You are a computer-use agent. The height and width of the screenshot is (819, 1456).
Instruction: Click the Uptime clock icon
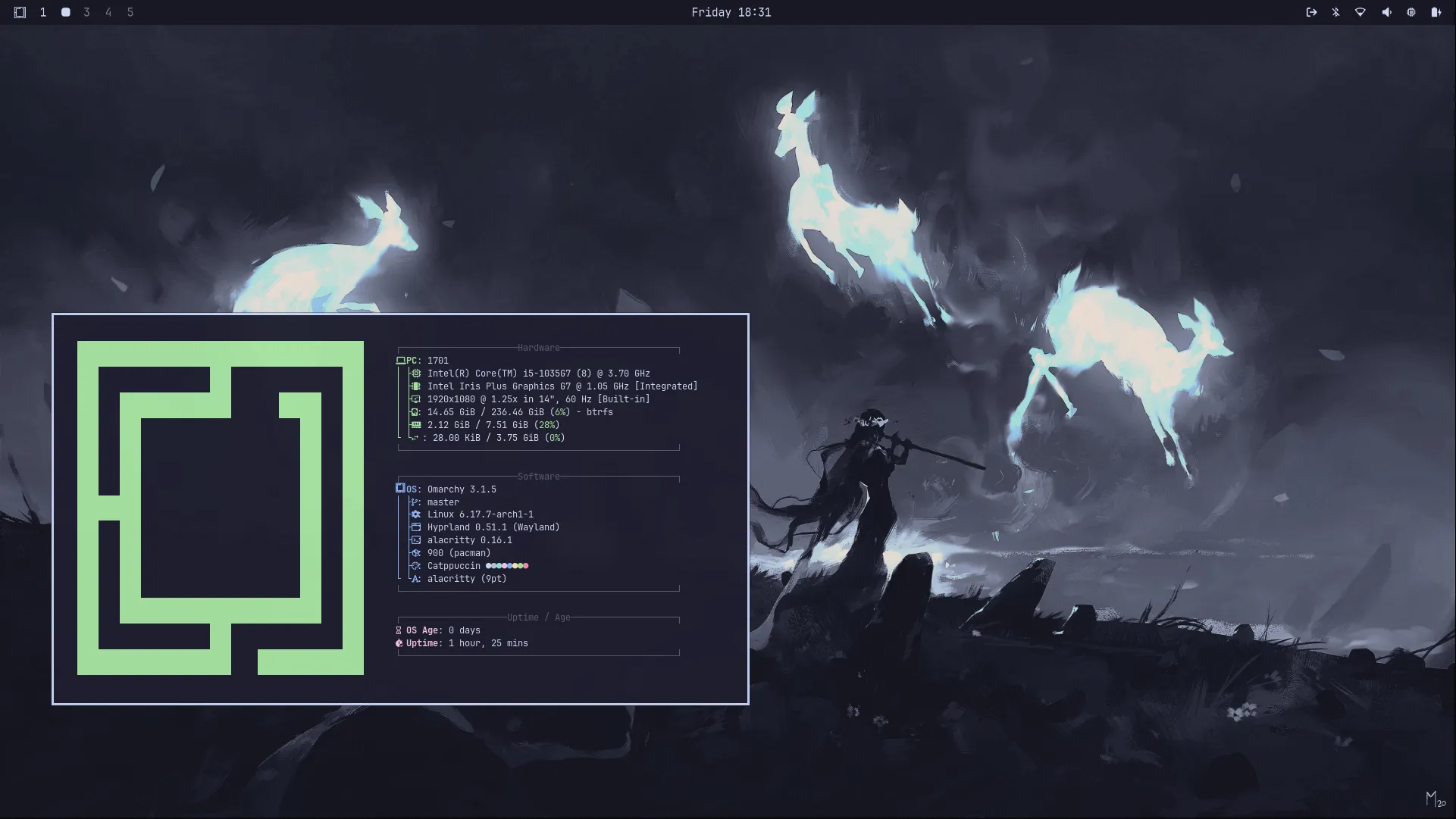399,643
